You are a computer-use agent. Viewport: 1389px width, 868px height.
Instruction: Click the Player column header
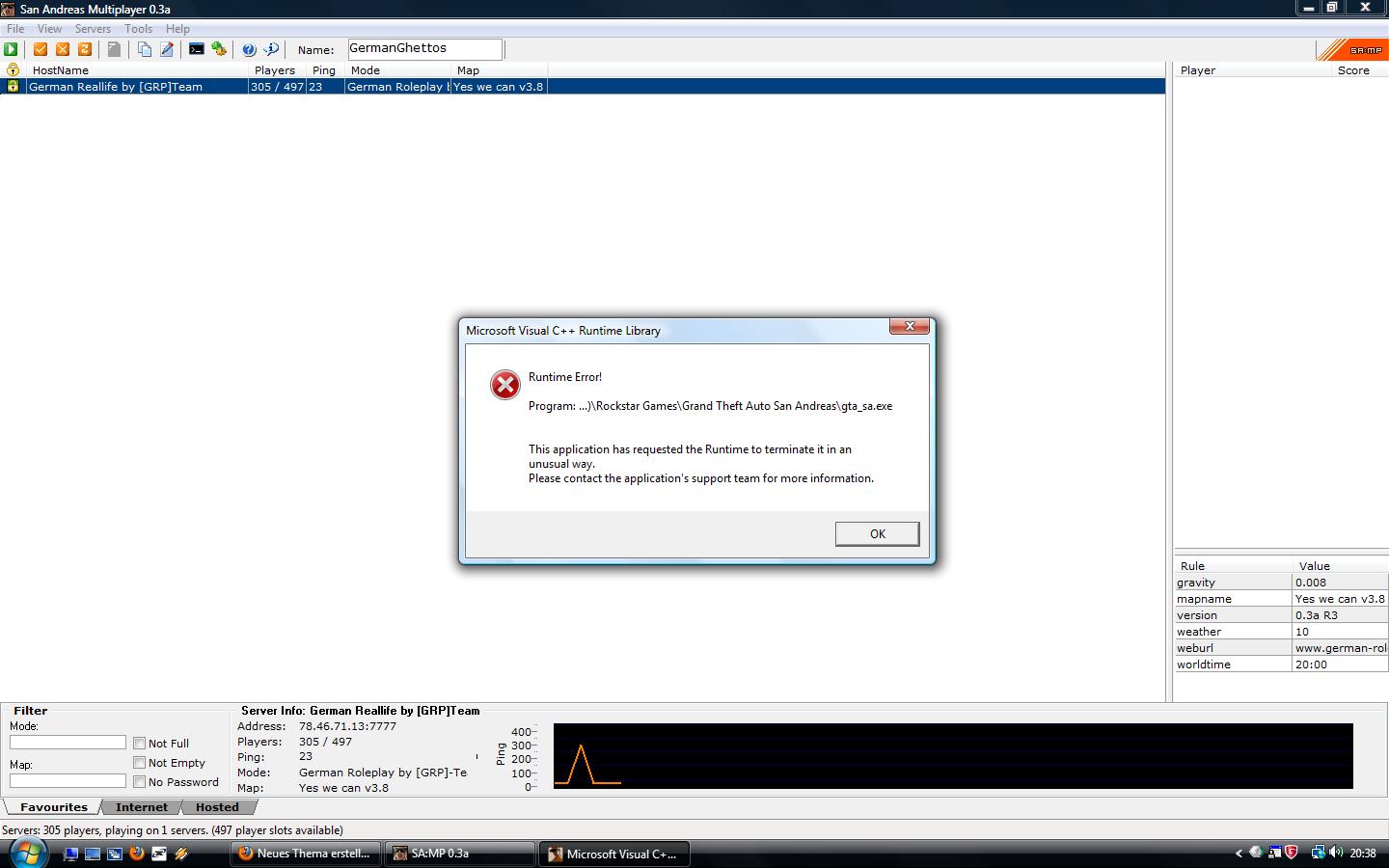(x=1252, y=69)
